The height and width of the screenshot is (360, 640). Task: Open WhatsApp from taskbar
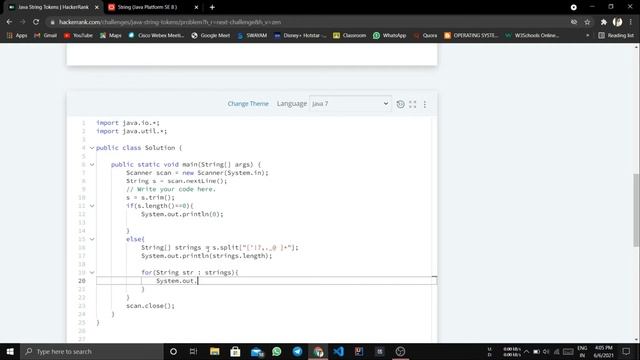tap(277, 351)
